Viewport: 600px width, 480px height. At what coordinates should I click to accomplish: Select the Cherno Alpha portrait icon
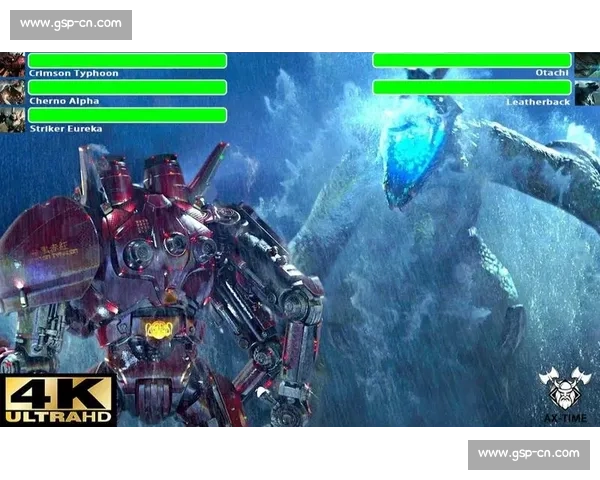tap(12, 93)
